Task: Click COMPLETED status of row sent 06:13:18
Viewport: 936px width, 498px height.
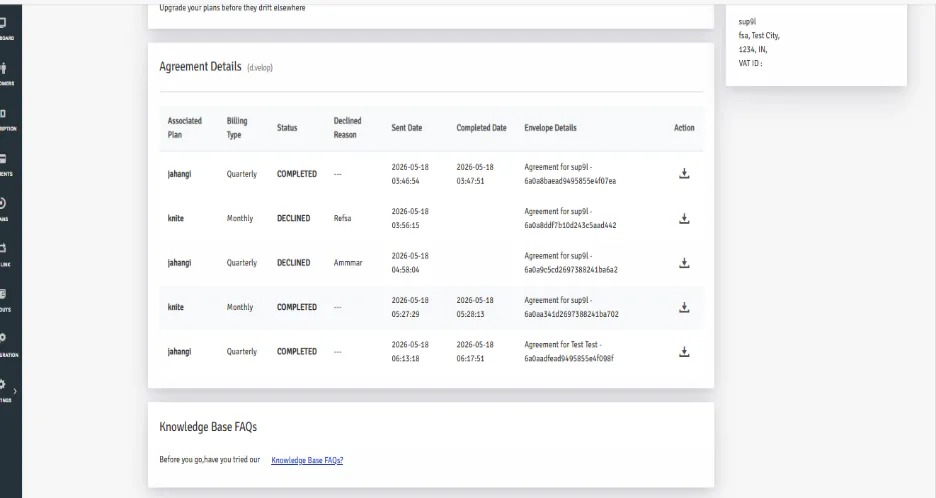Action: pyautogui.click(x=297, y=352)
